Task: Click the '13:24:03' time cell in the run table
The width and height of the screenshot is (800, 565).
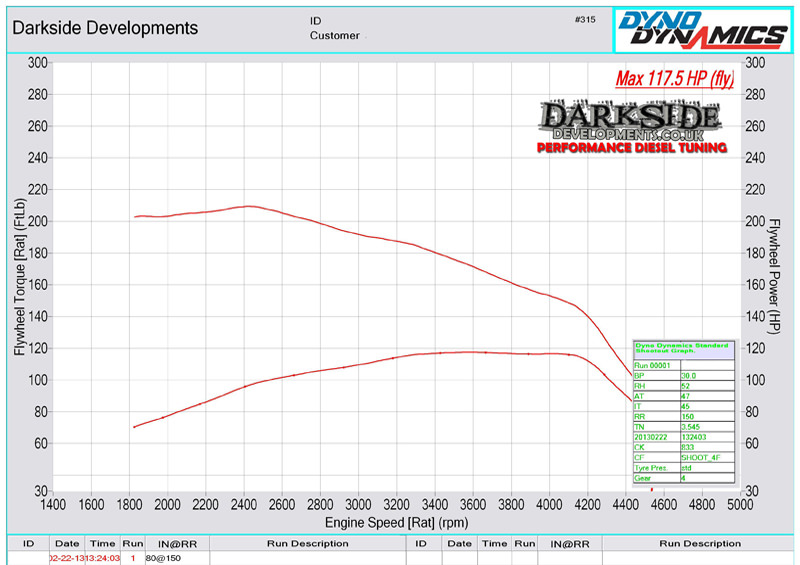Action: 103,558
